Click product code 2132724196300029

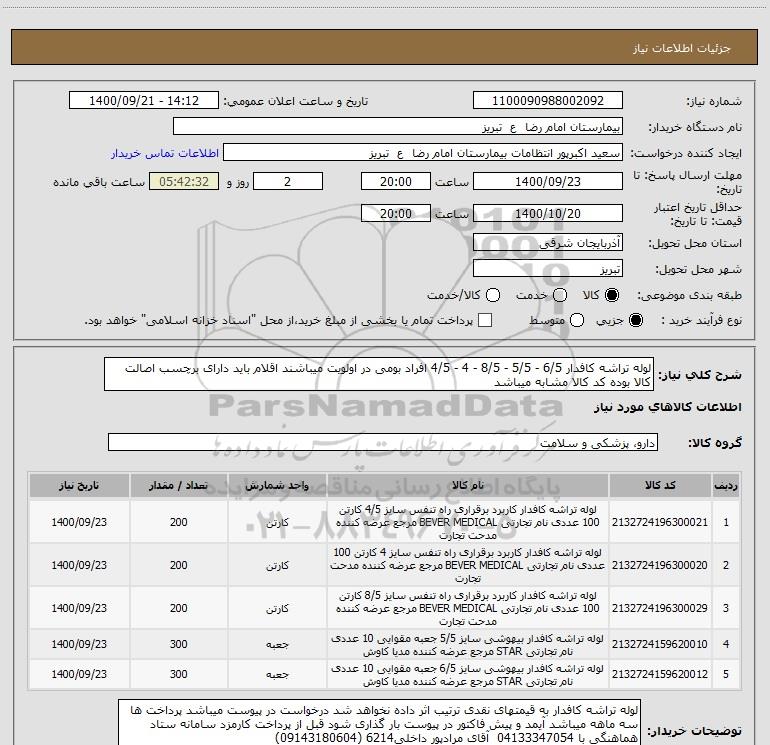point(660,608)
